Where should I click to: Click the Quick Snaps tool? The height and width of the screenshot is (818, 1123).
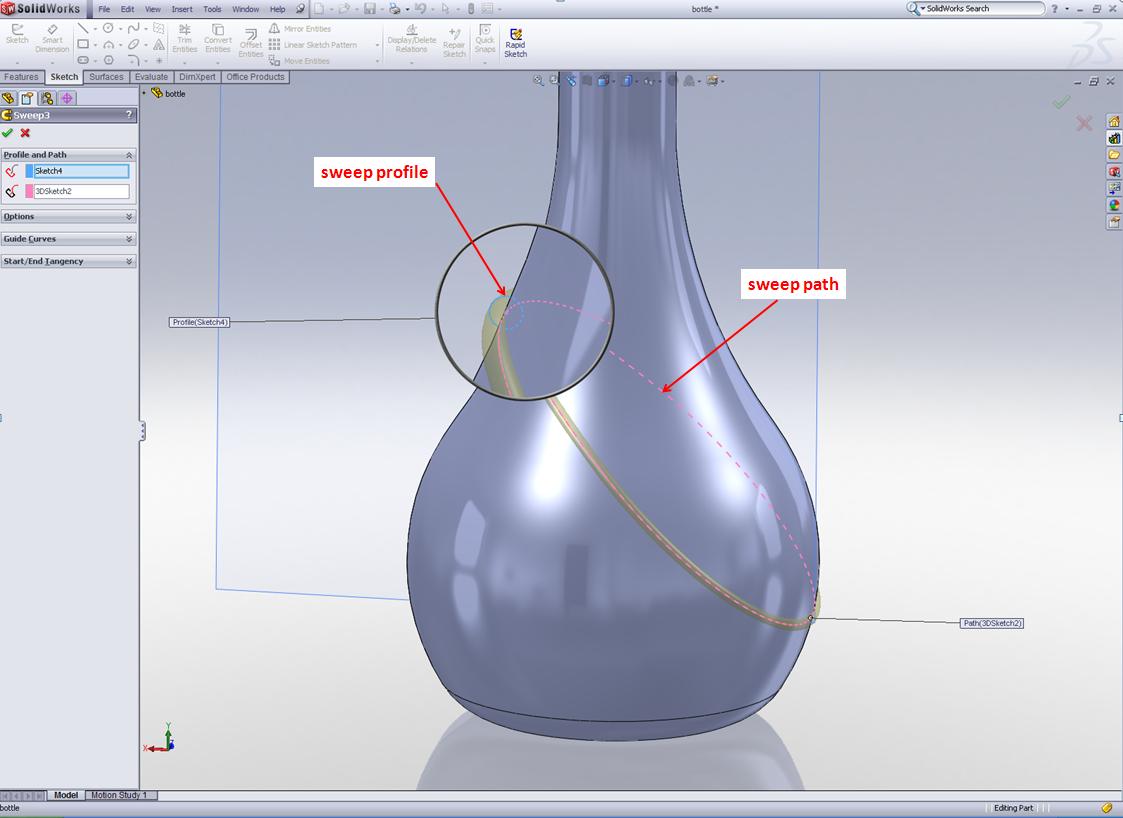pyautogui.click(x=485, y=39)
